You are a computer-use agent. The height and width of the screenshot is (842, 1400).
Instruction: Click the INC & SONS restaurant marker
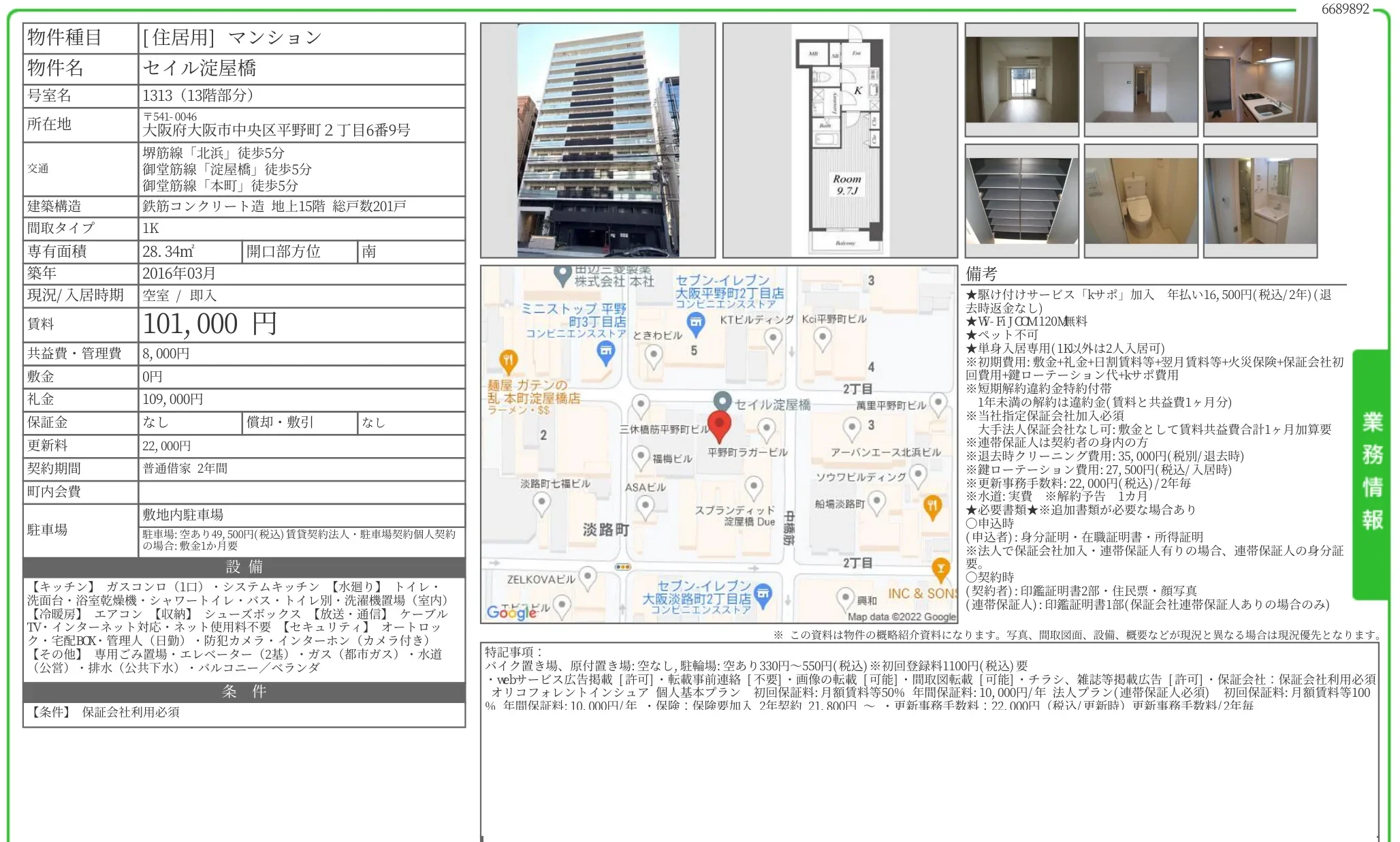[x=940, y=569]
